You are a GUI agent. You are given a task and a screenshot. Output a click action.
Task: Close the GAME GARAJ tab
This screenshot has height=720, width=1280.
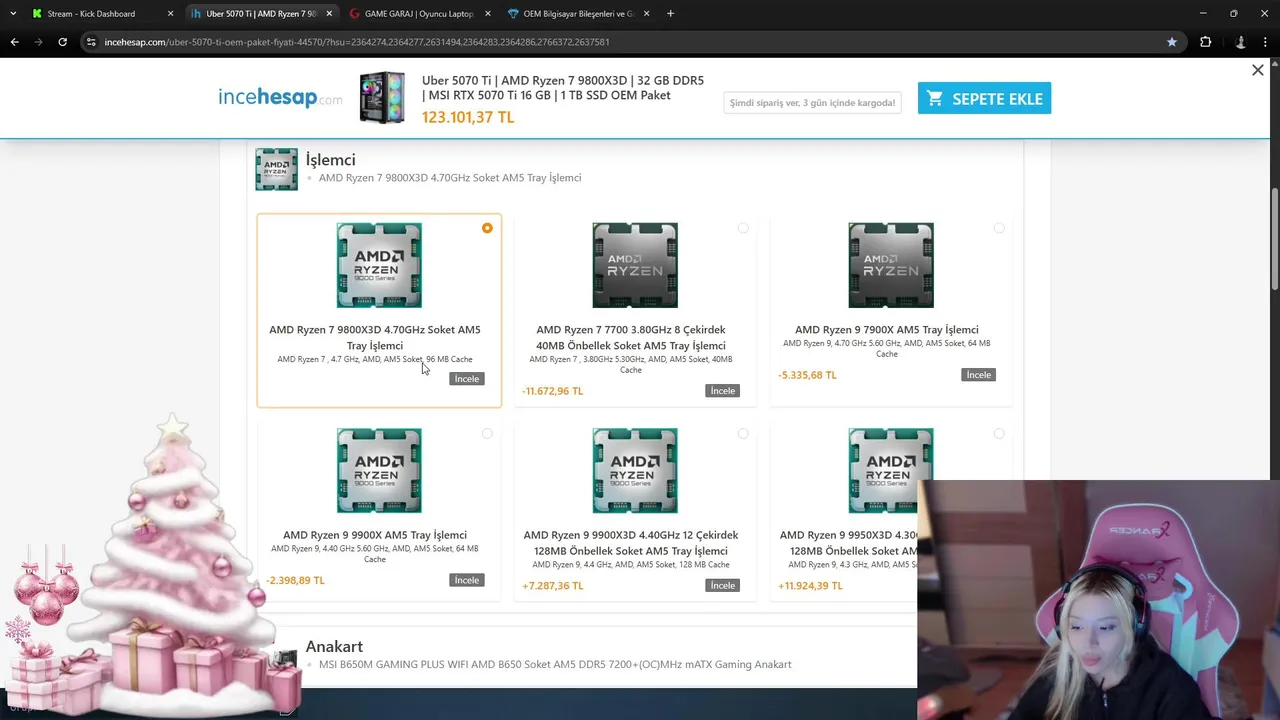tap(487, 14)
